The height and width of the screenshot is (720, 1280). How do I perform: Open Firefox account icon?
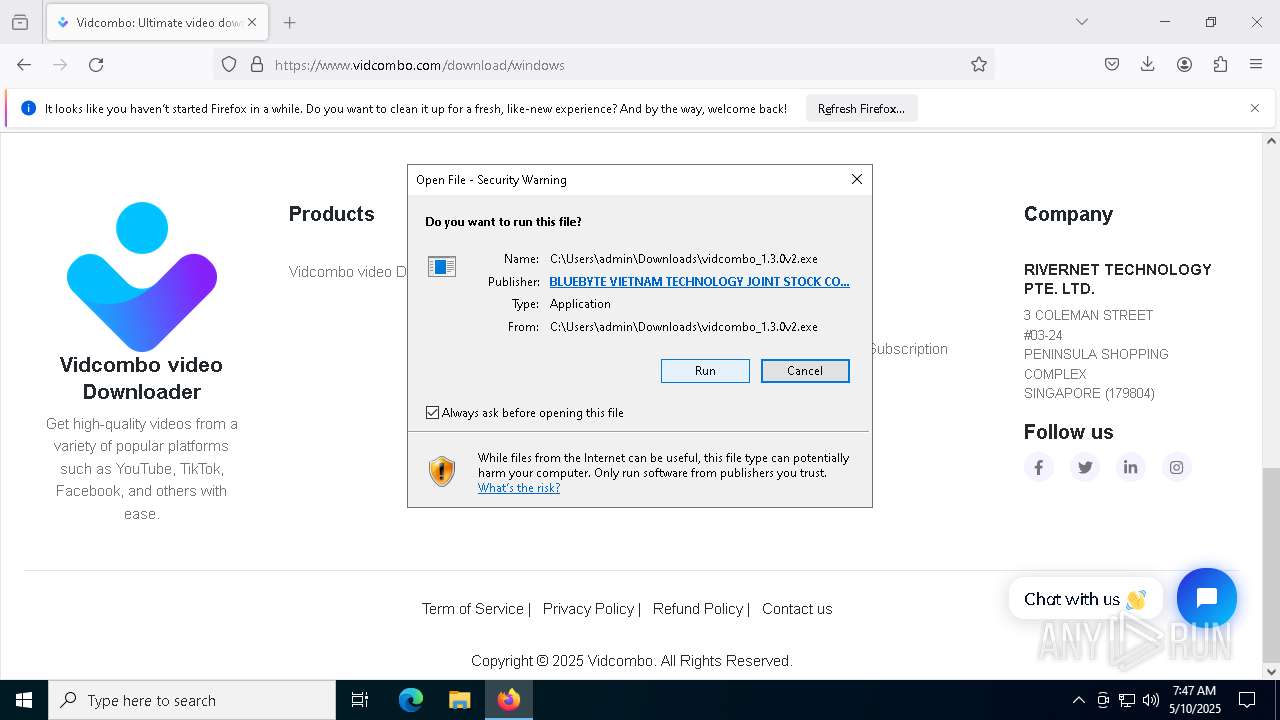point(1184,65)
